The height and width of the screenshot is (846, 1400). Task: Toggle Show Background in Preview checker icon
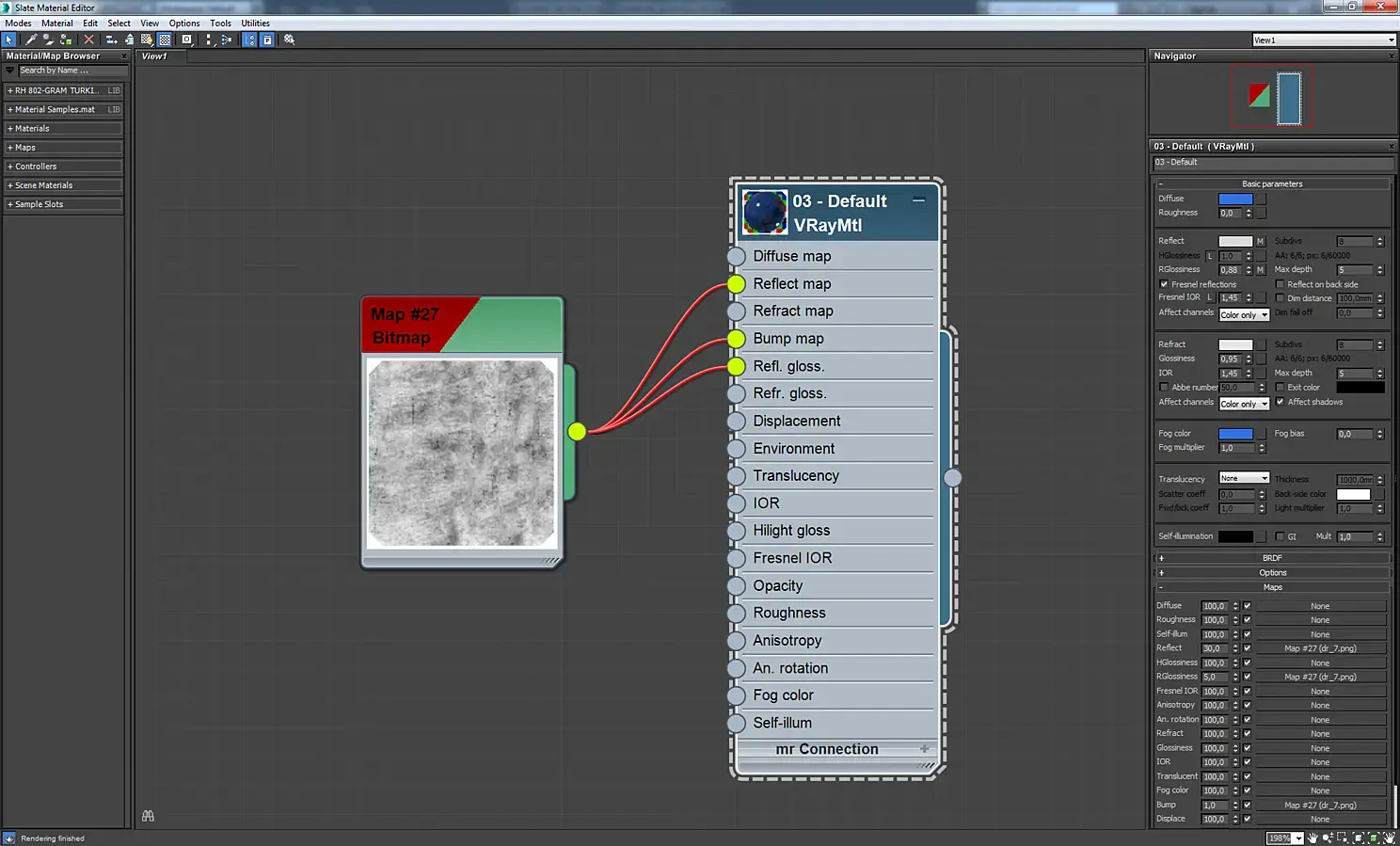click(x=165, y=40)
